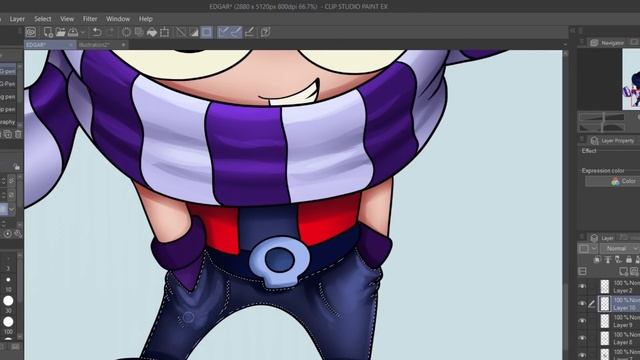Expand the palette color arrow beside Normal
Viewport: 640px width, 360px height.
[x=594, y=248]
